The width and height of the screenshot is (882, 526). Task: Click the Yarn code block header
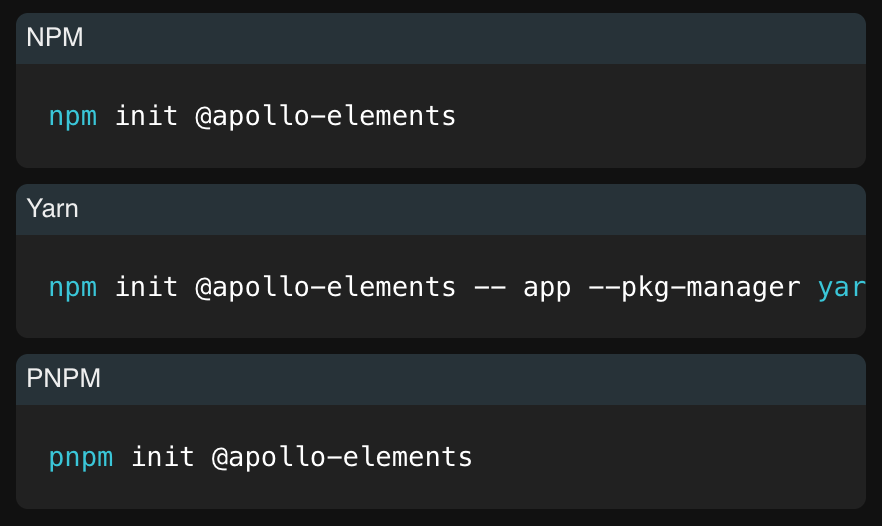(52, 209)
